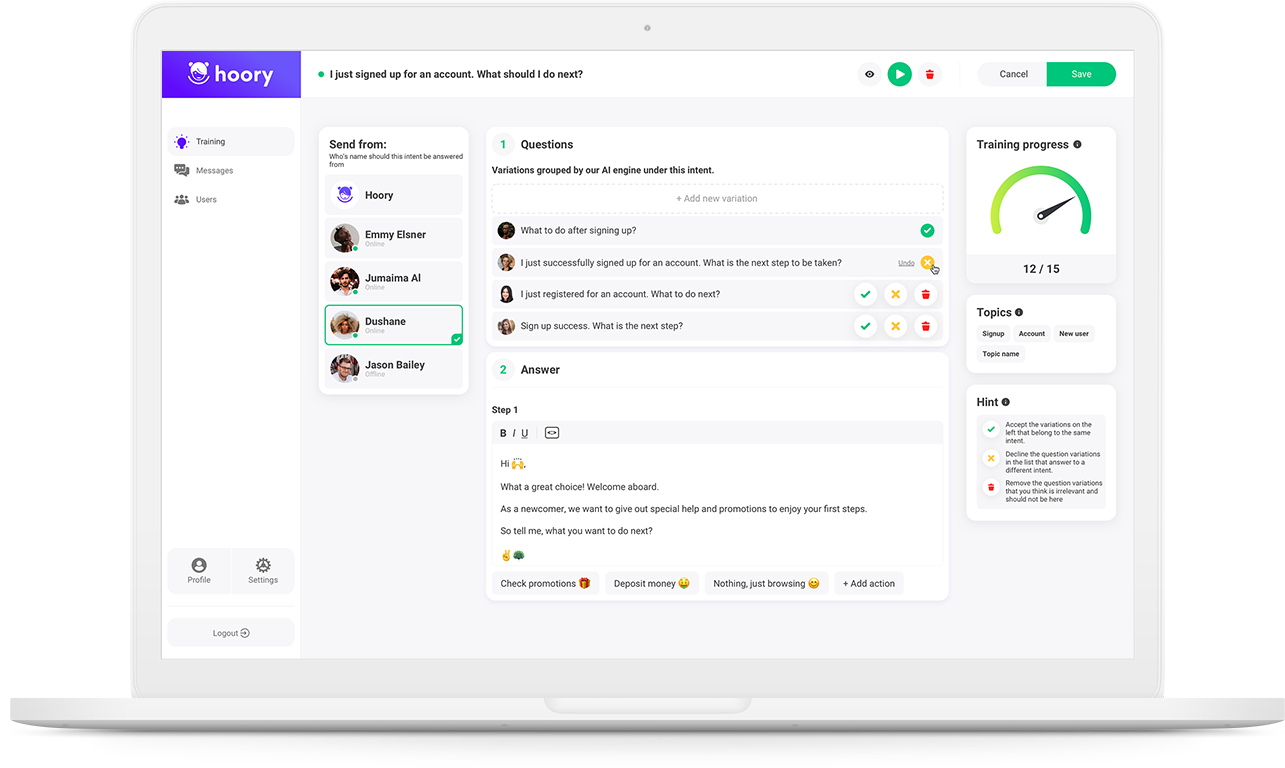Select Emmy Elsner as sender
The height and width of the screenshot is (768, 1285).
[x=394, y=238]
